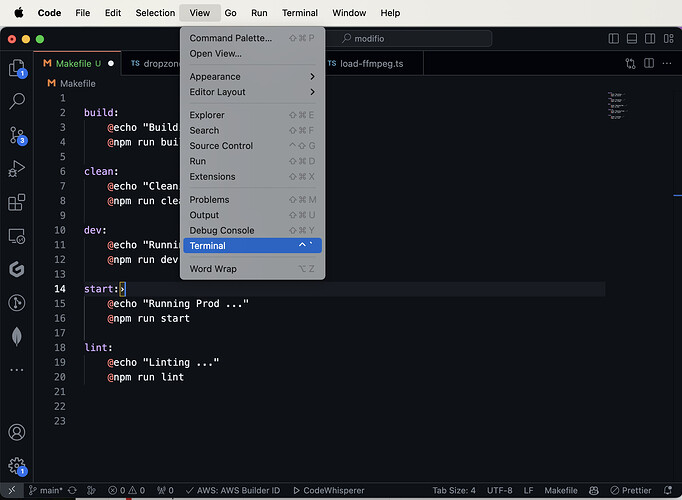The image size is (682, 500).
Task: Expand the Appearance submenu
Action: [x=252, y=77]
